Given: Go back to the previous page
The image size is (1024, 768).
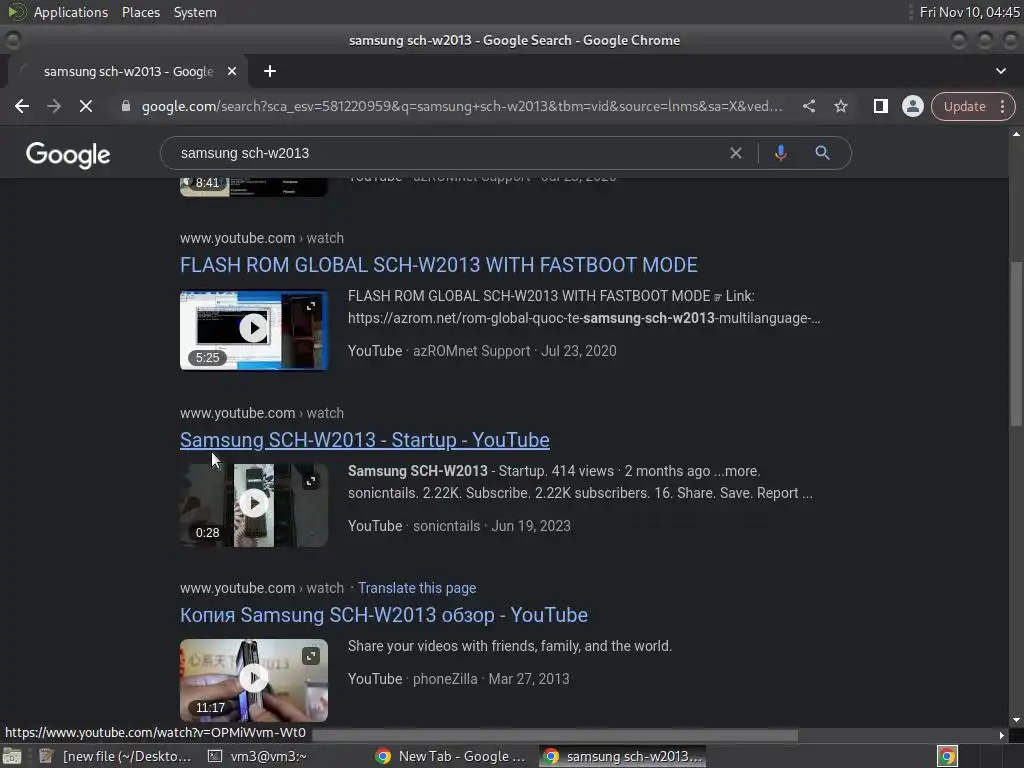Looking at the screenshot, I should coord(22,106).
